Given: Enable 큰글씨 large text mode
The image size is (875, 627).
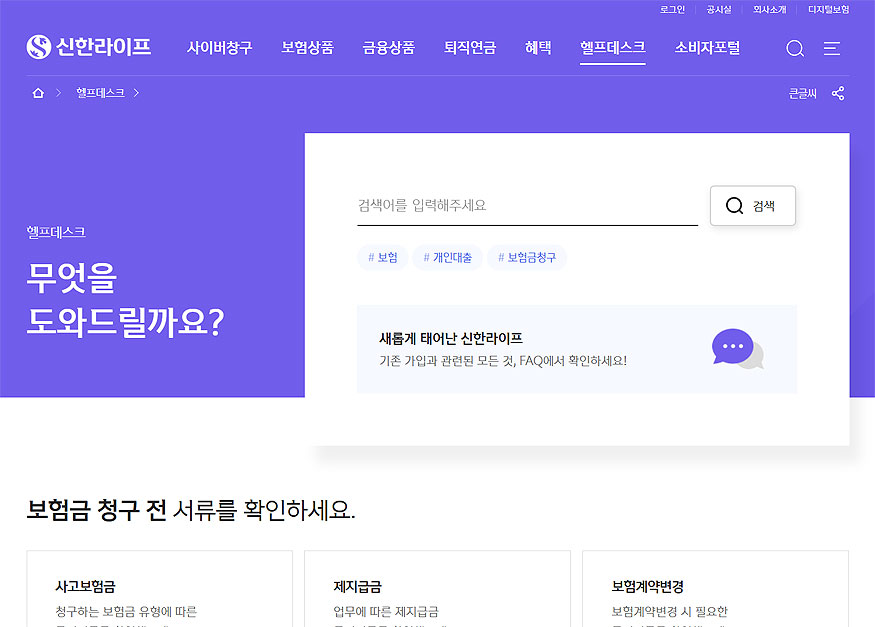Looking at the screenshot, I should click(x=802, y=94).
